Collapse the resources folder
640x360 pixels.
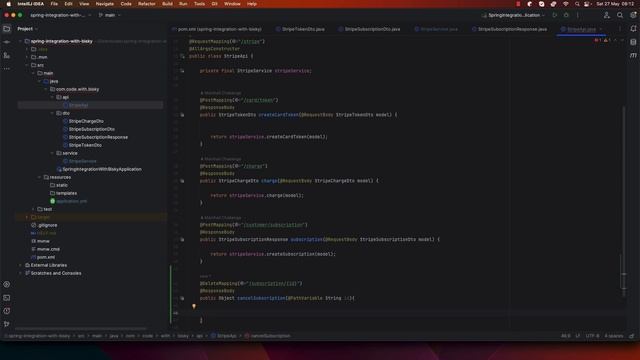[x=40, y=177]
